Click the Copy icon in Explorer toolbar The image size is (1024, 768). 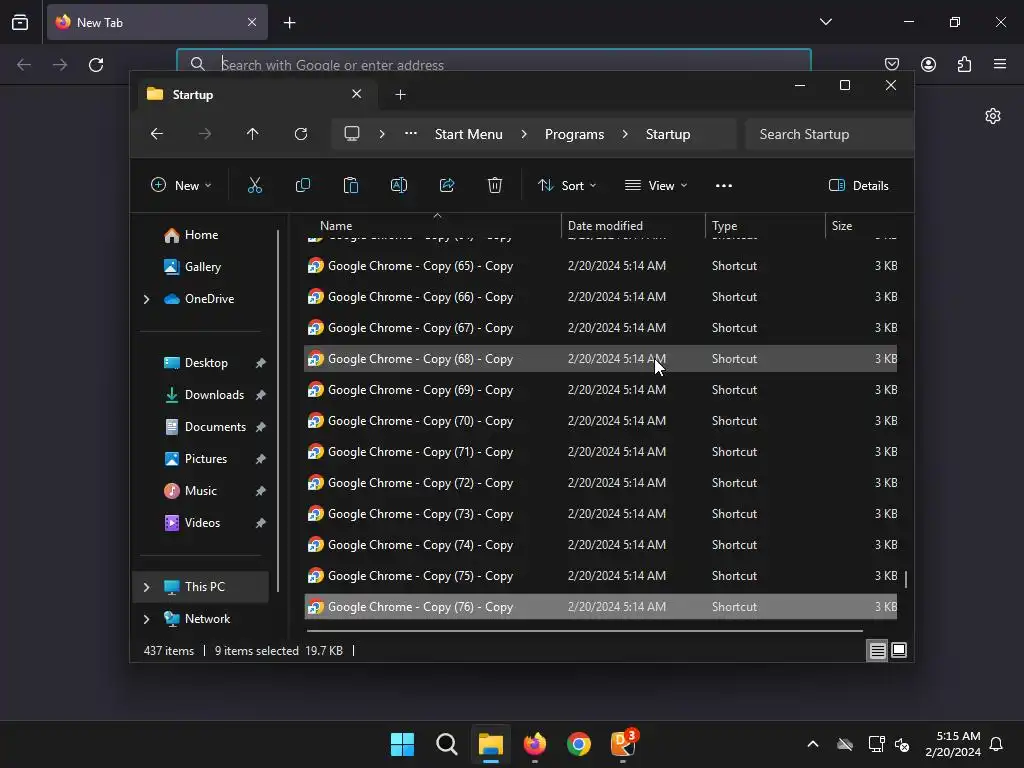pos(303,185)
